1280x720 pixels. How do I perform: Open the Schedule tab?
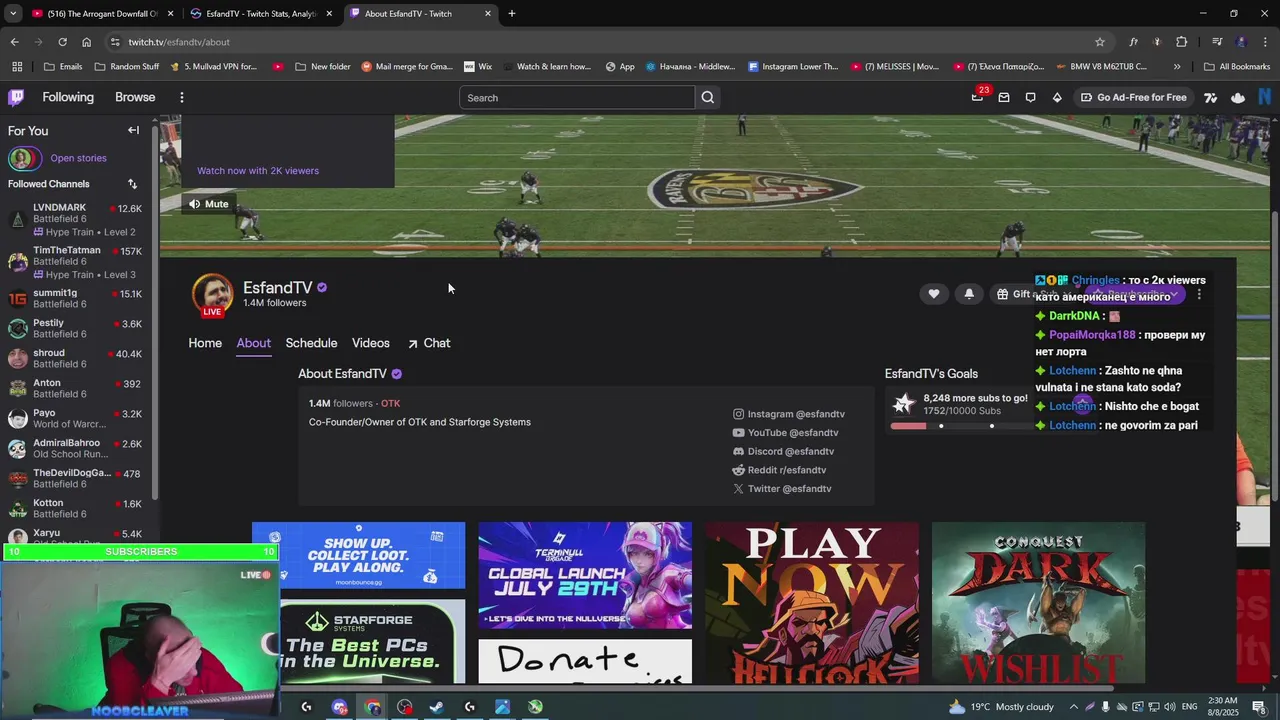[311, 343]
